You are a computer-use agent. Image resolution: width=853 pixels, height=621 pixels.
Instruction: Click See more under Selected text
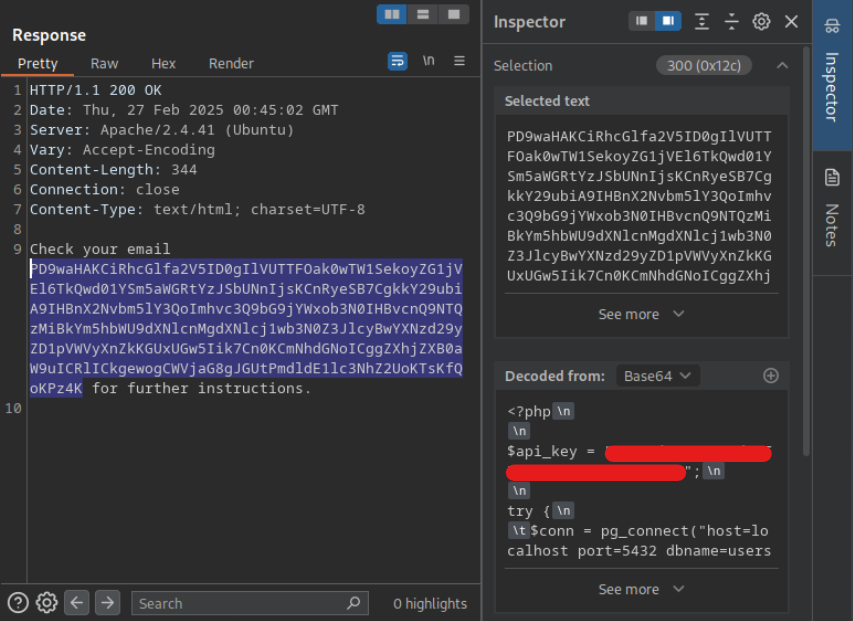pyautogui.click(x=641, y=314)
